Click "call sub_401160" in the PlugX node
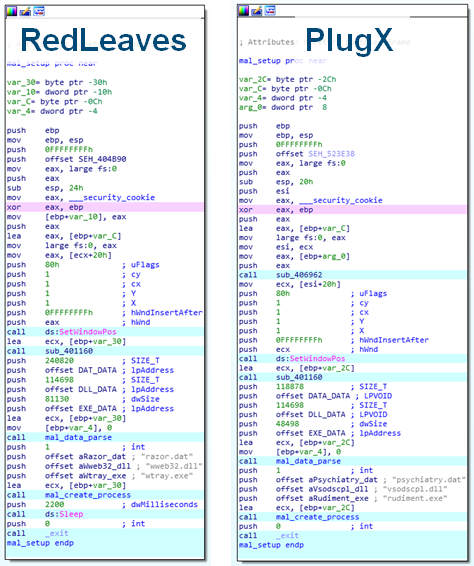The width and height of the screenshot is (474, 566). (281, 377)
